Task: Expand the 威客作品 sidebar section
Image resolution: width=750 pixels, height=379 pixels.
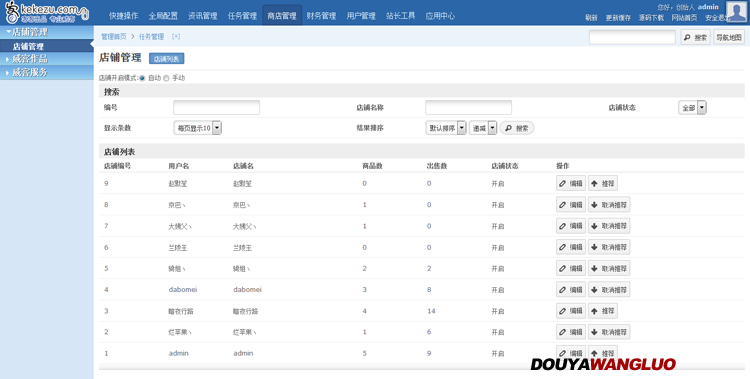Action: coord(47,59)
